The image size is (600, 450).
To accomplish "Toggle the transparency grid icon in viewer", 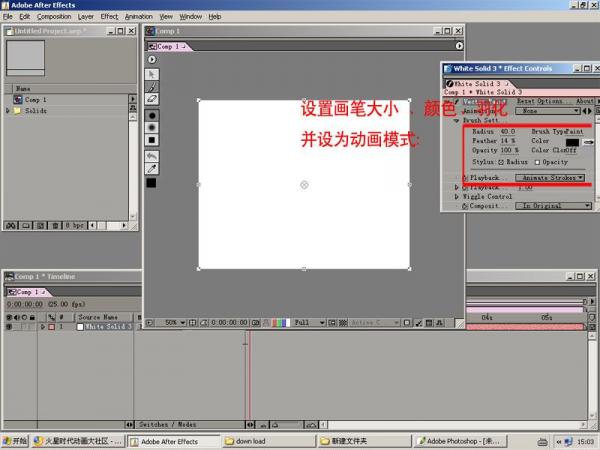I will [343, 323].
